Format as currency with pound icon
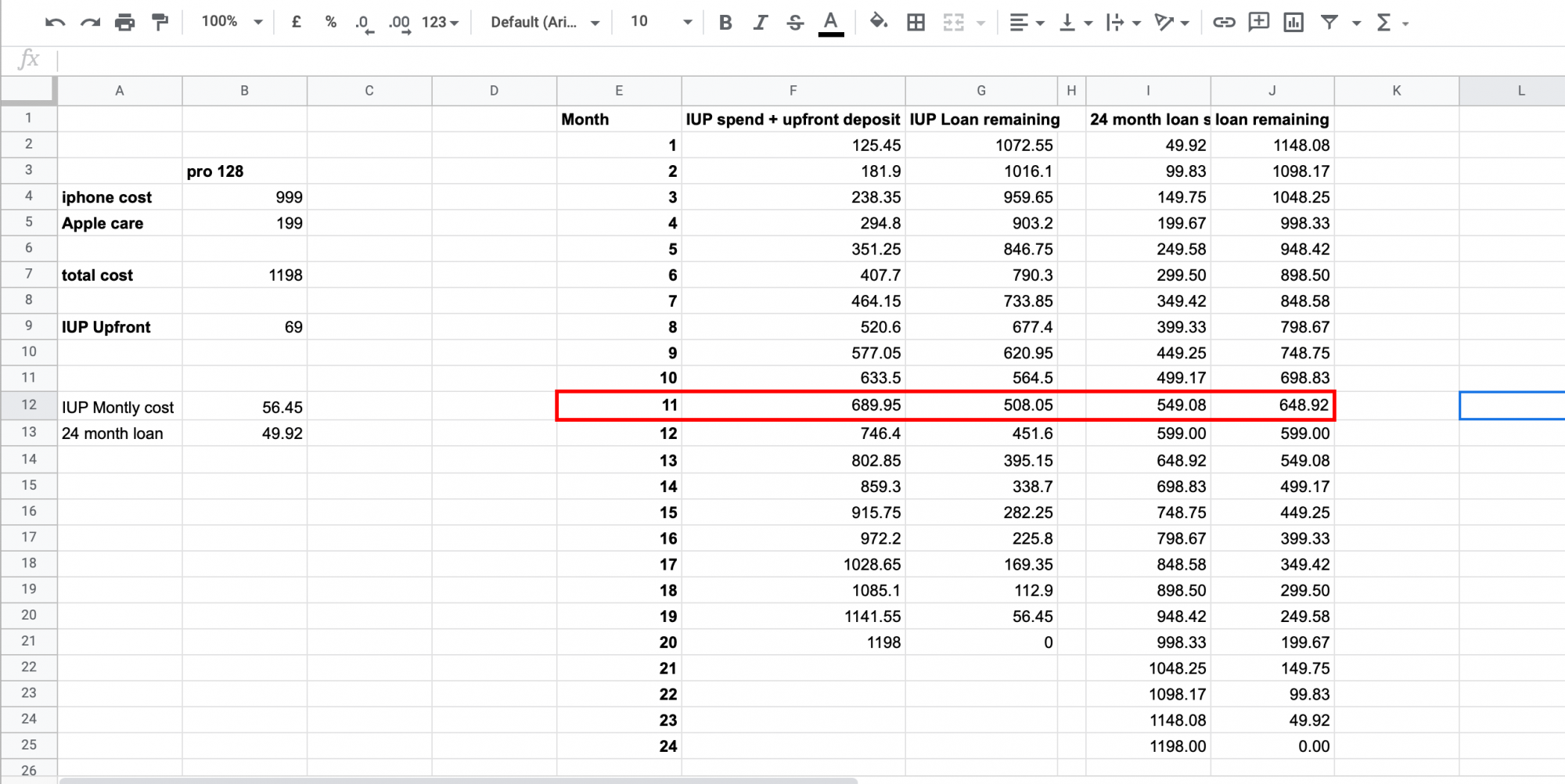Image resolution: width=1565 pixels, height=784 pixels. click(296, 22)
